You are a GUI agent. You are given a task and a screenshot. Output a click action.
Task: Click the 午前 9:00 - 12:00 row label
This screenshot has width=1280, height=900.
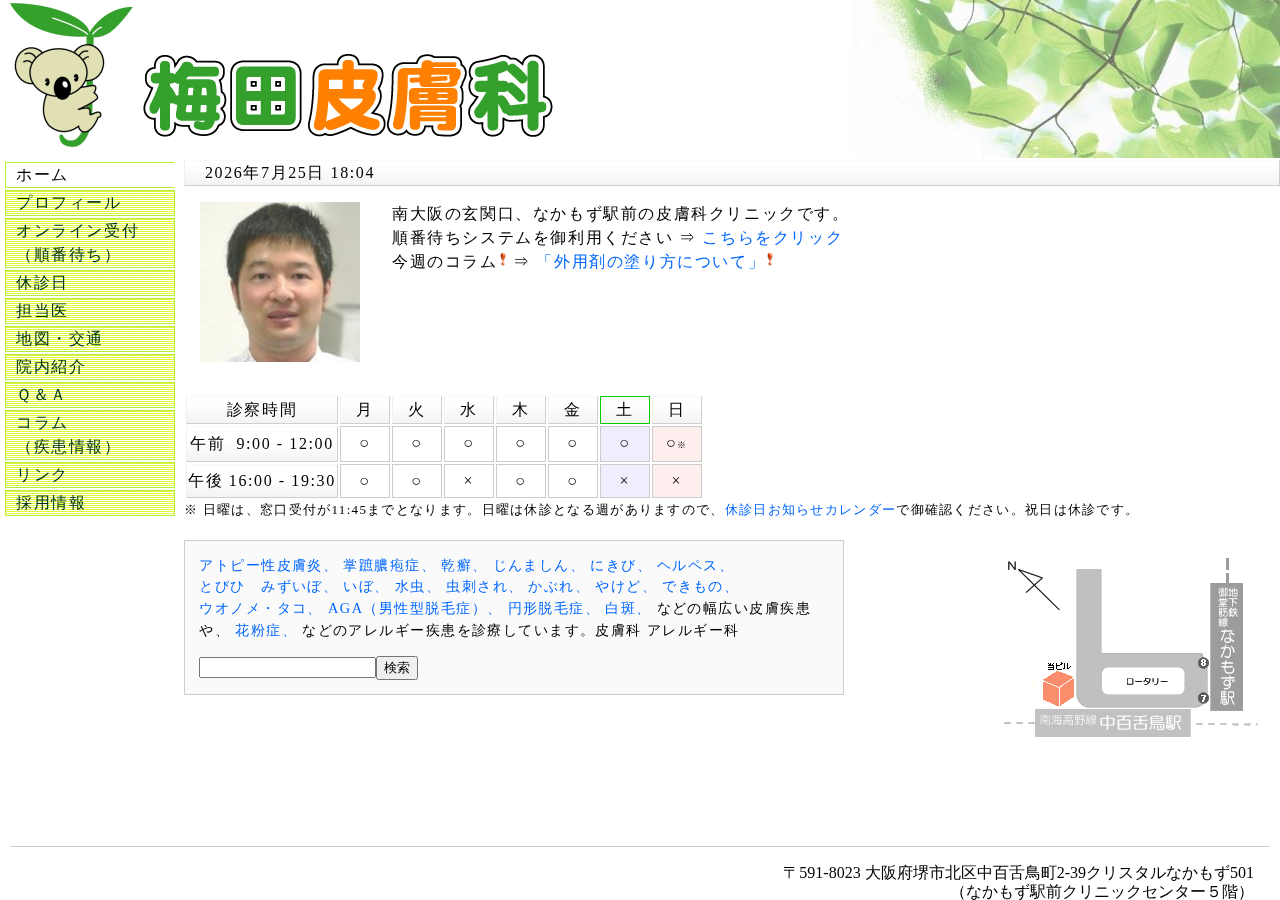[262, 444]
